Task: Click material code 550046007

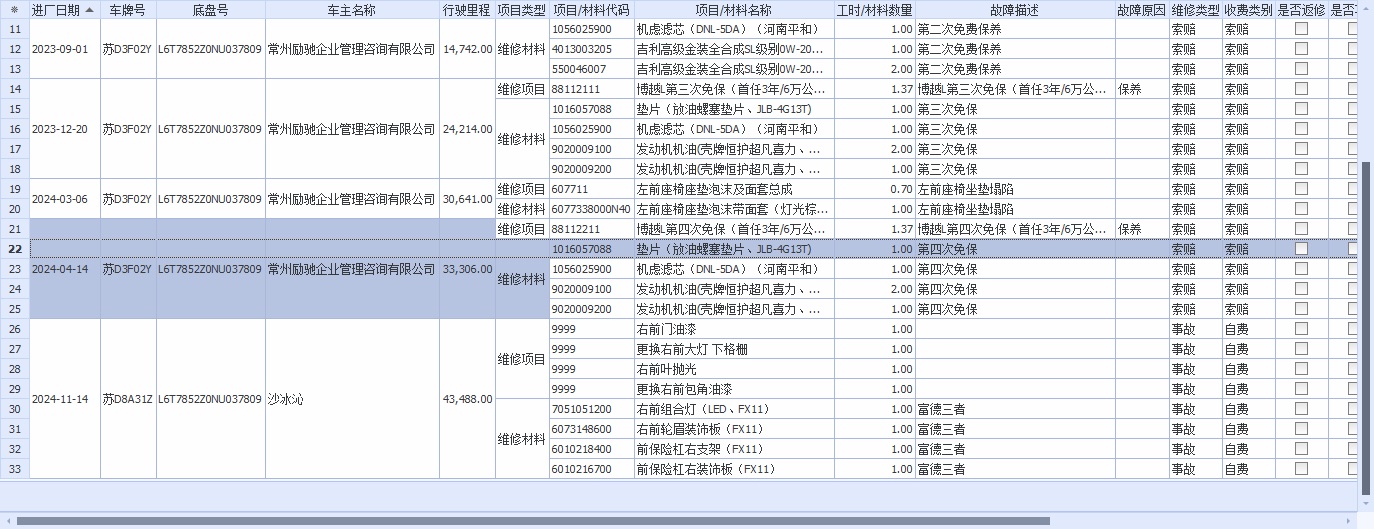Action: point(579,69)
